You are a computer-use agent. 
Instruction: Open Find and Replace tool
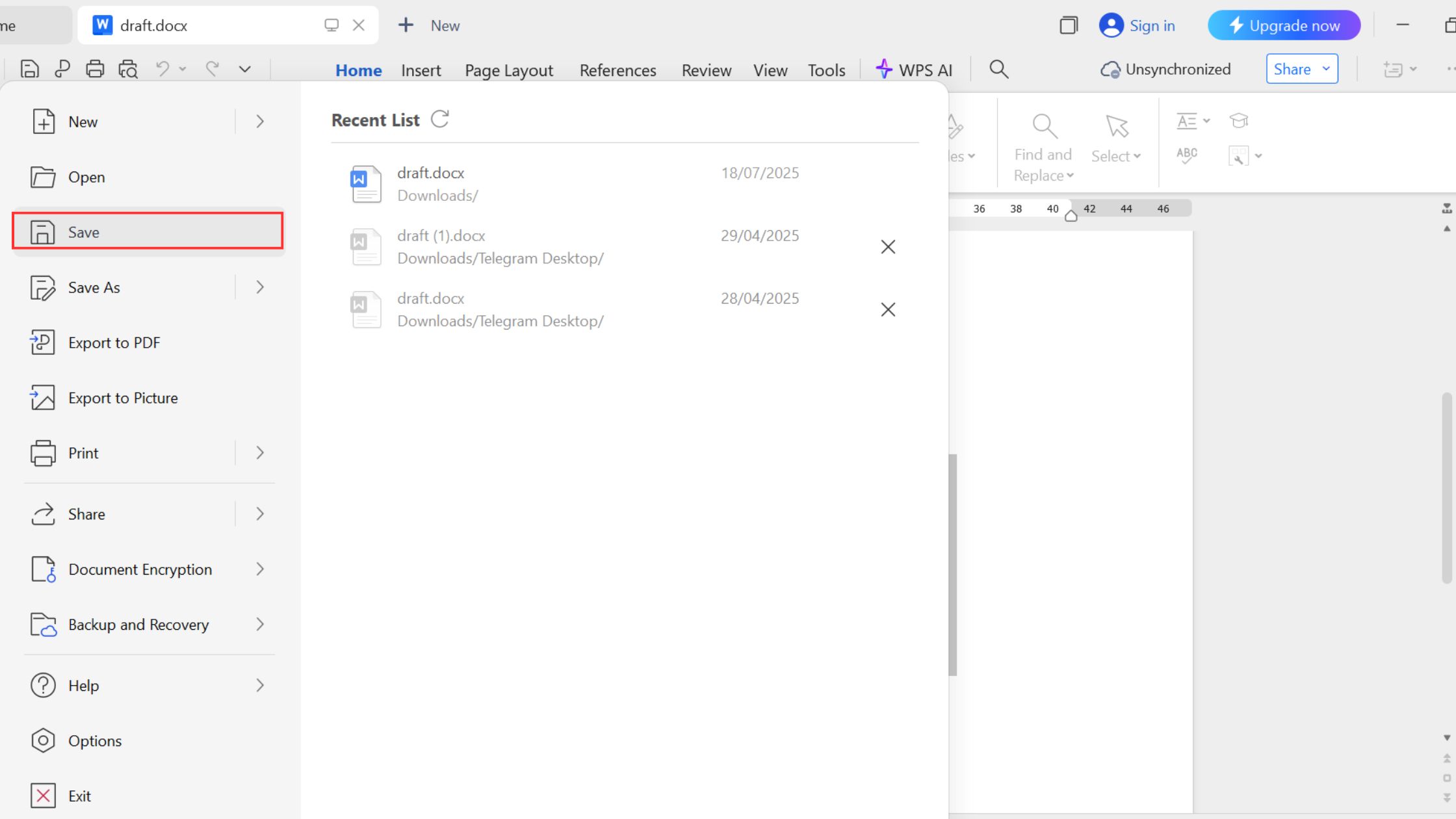pyautogui.click(x=1043, y=148)
